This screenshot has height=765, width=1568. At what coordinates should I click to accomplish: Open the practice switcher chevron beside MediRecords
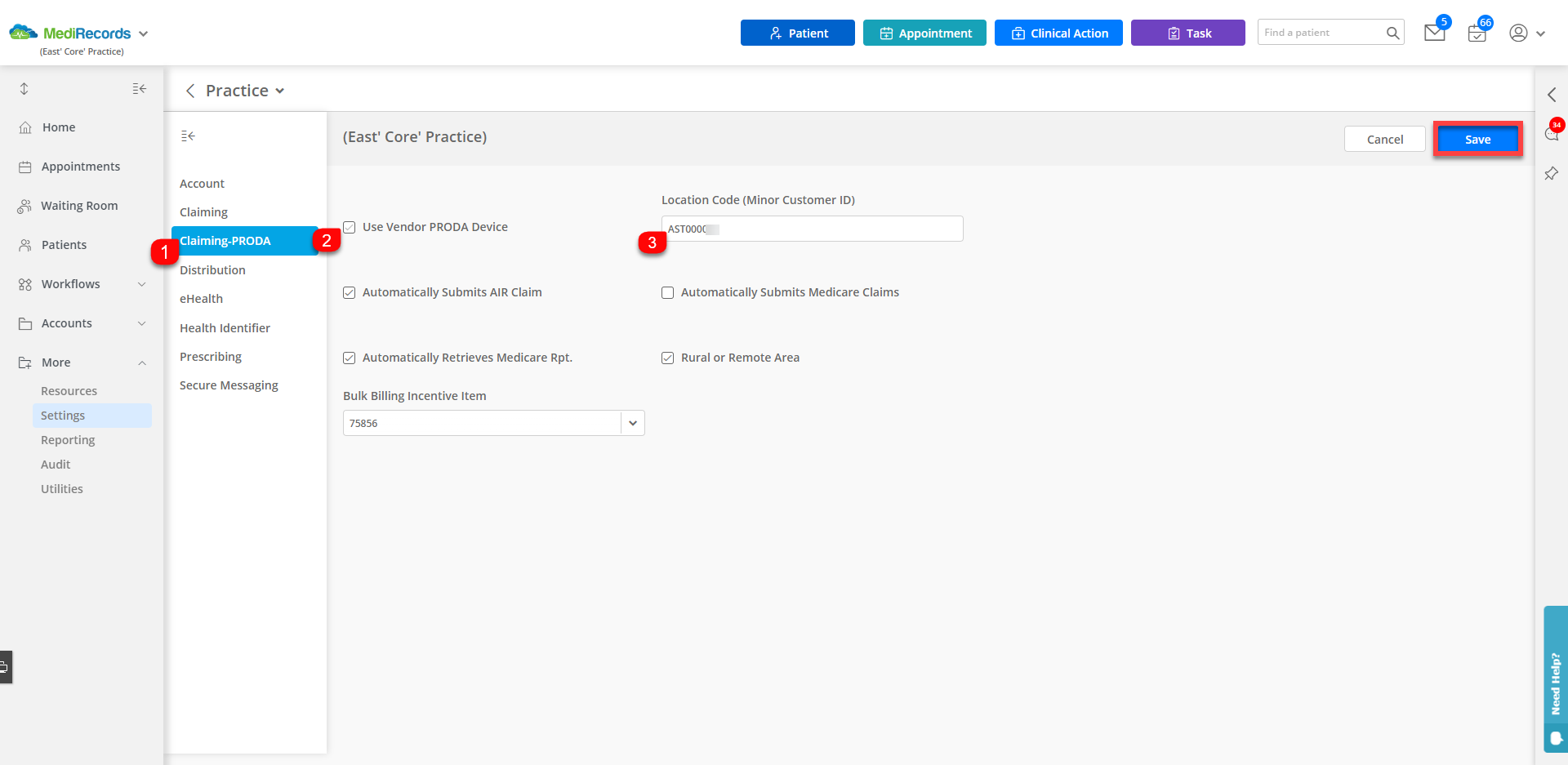click(144, 33)
